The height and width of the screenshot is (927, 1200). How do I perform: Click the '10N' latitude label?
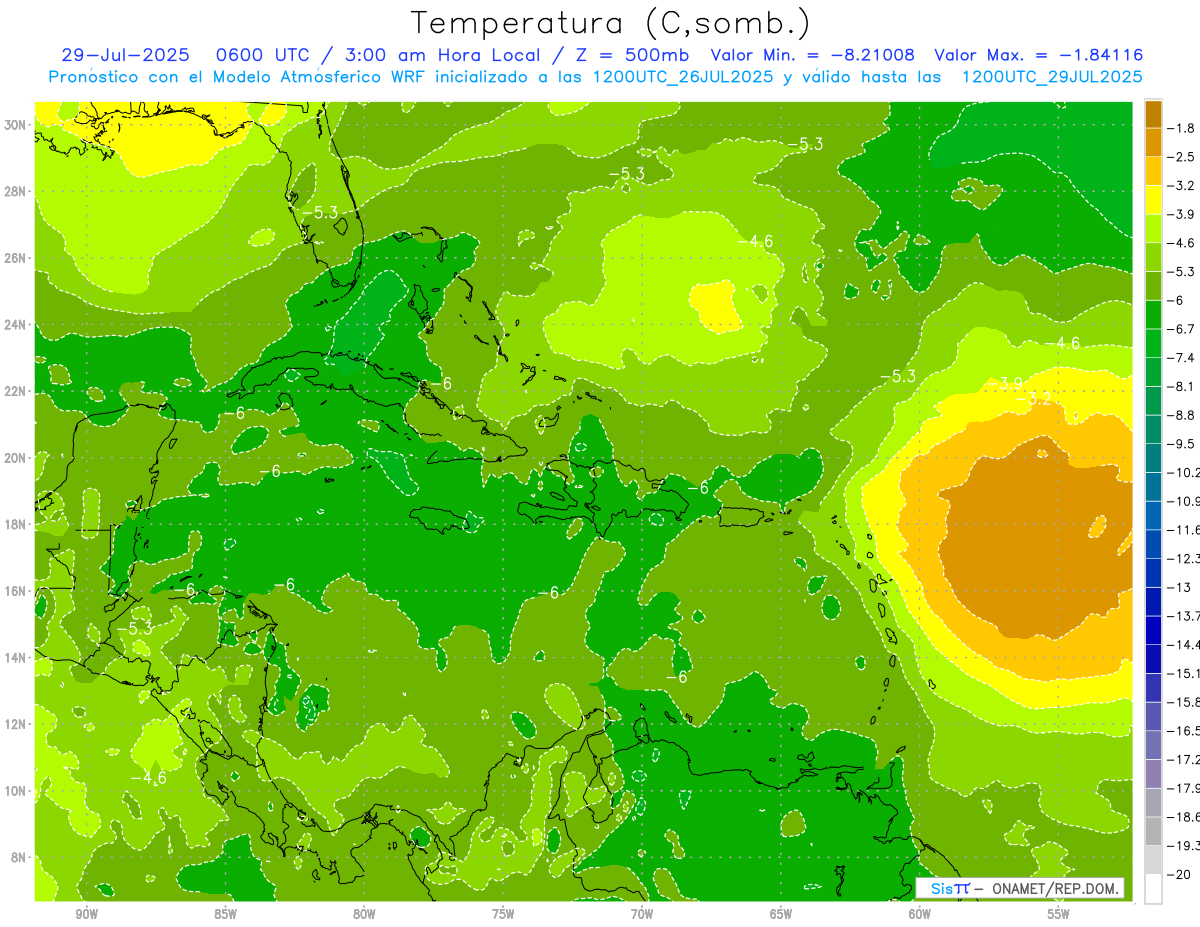[15, 791]
